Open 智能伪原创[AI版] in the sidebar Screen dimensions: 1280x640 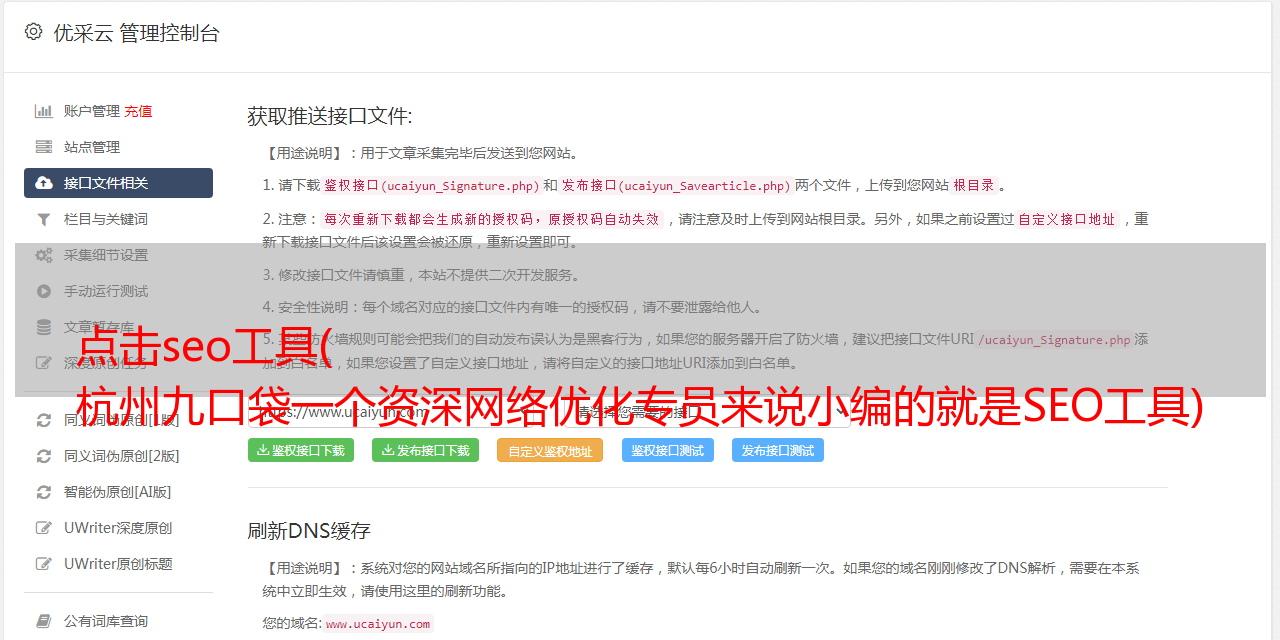pyautogui.click(x=118, y=492)
